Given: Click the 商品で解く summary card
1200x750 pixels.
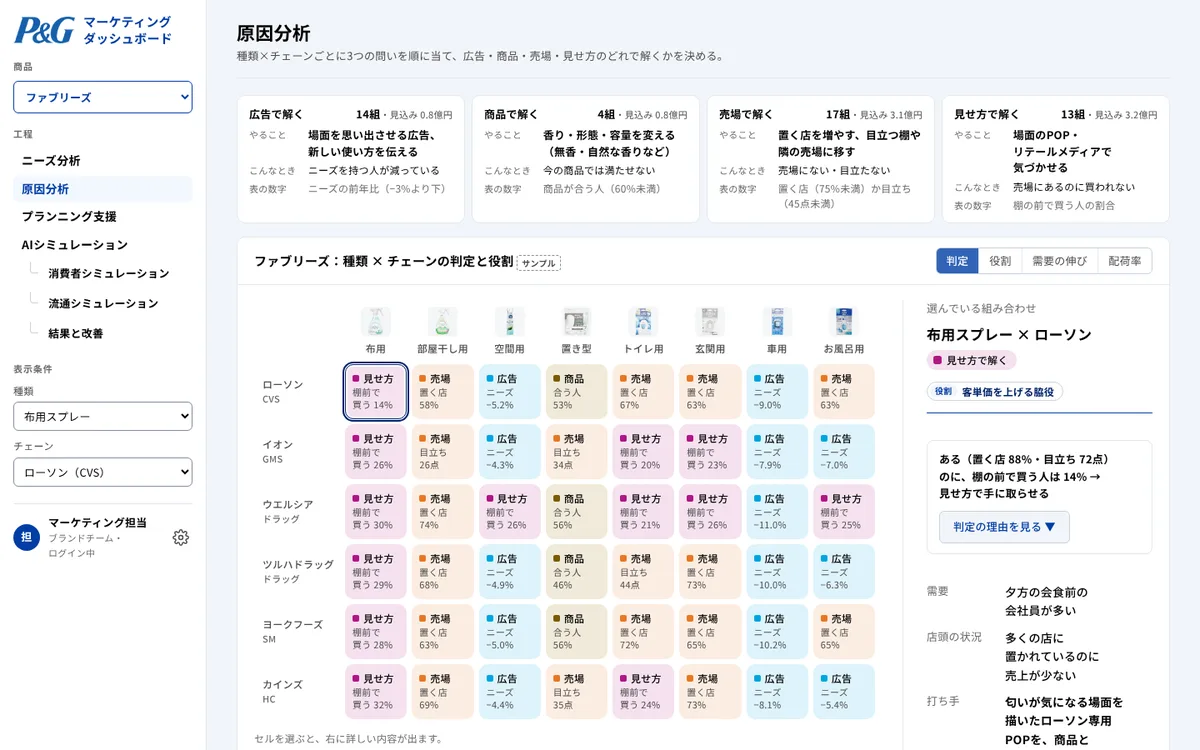Looking at the screenshot, I should pos(586,159).
